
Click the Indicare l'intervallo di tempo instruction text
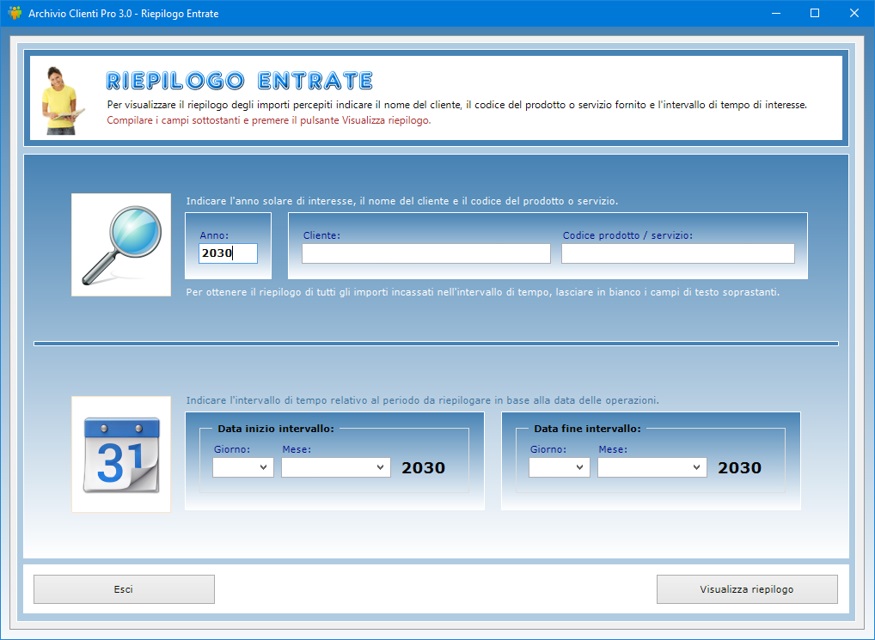(x=422, y=400)
